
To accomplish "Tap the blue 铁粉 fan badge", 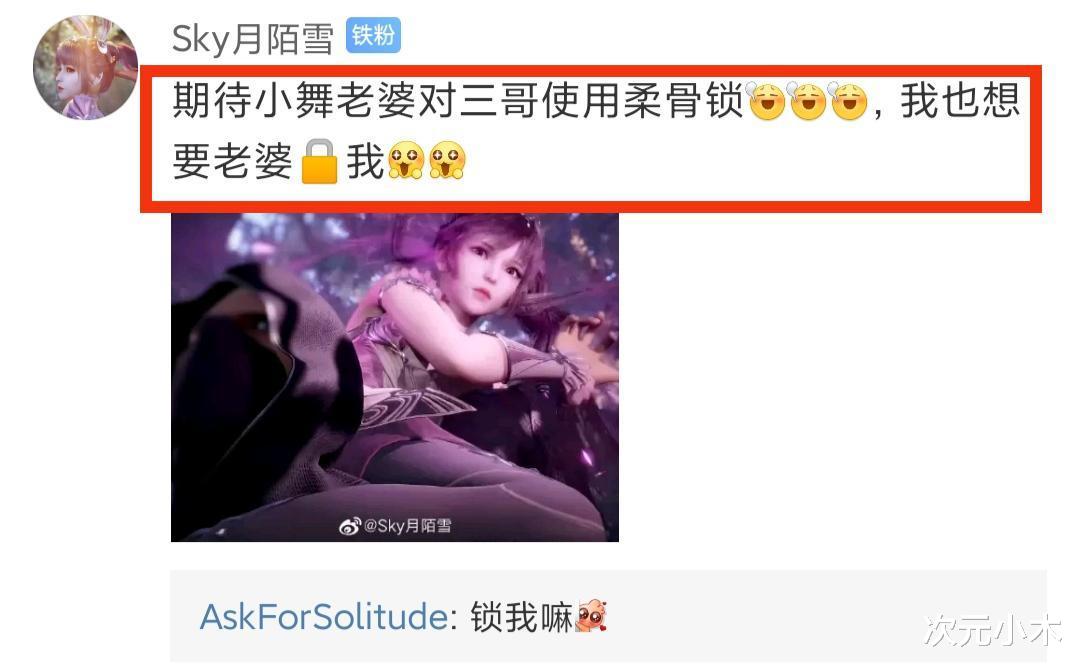I will [373, 35].
